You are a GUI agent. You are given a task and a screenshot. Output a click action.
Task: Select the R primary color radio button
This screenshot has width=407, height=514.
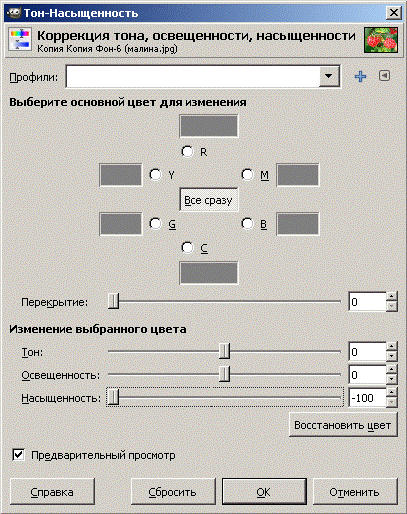coord(187,152)
